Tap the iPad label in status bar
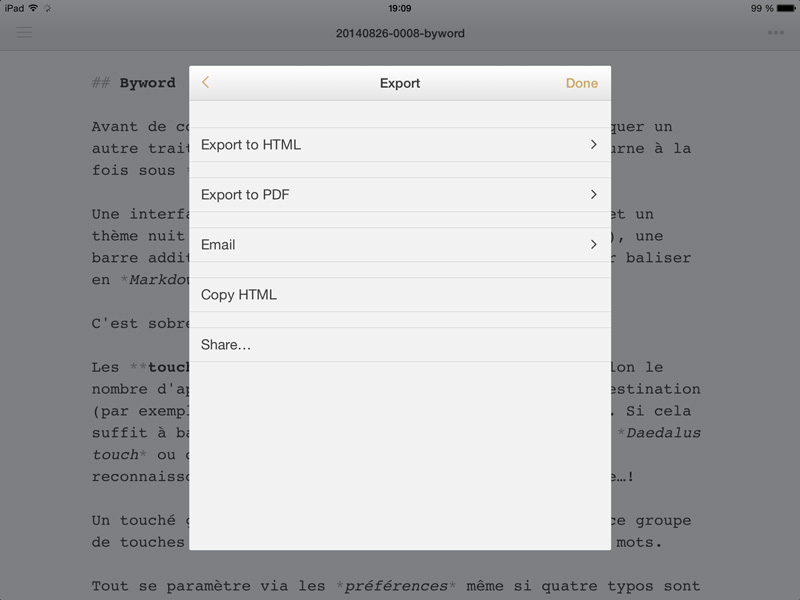The height and width of the screenshot is (600, 800). point(14,8)
